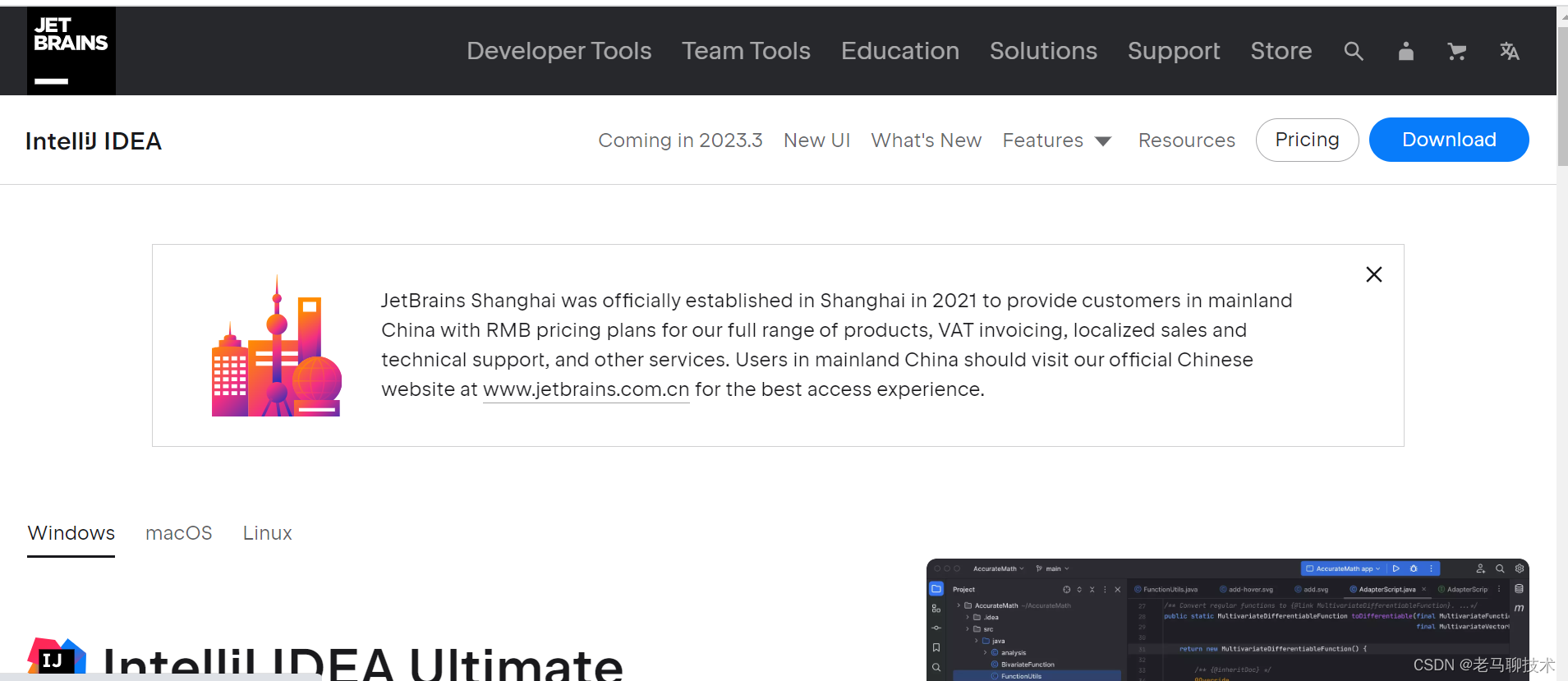Click the IntelliJ IDEA product name link
This screenshot has height=681, width=1568.
[x=94, y=141]
